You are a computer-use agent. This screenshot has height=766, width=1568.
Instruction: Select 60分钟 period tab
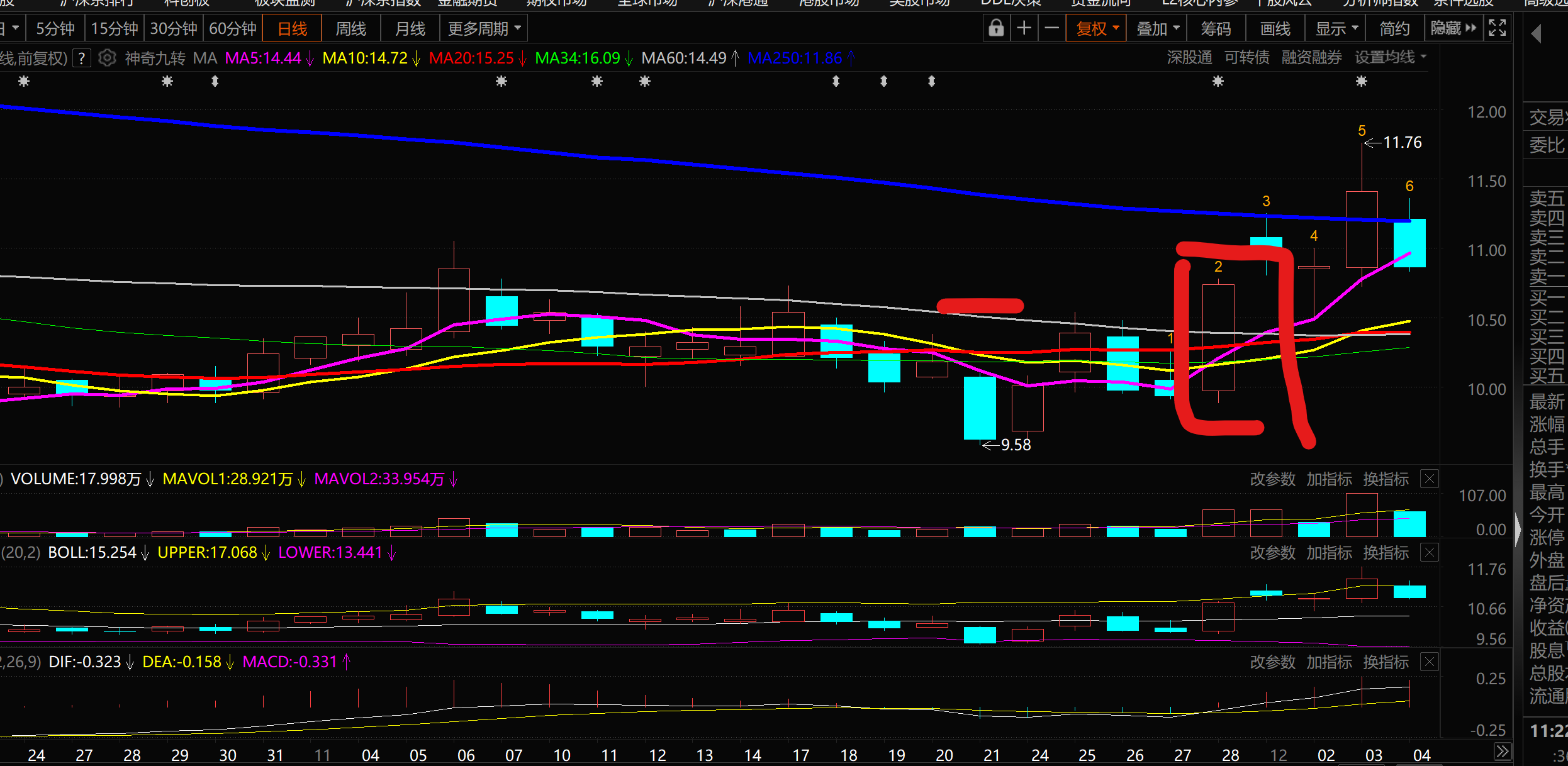[x=232, y=28]
